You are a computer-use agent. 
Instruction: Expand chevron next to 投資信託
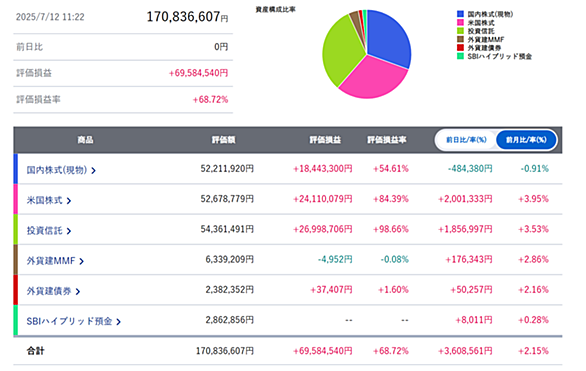69,231
